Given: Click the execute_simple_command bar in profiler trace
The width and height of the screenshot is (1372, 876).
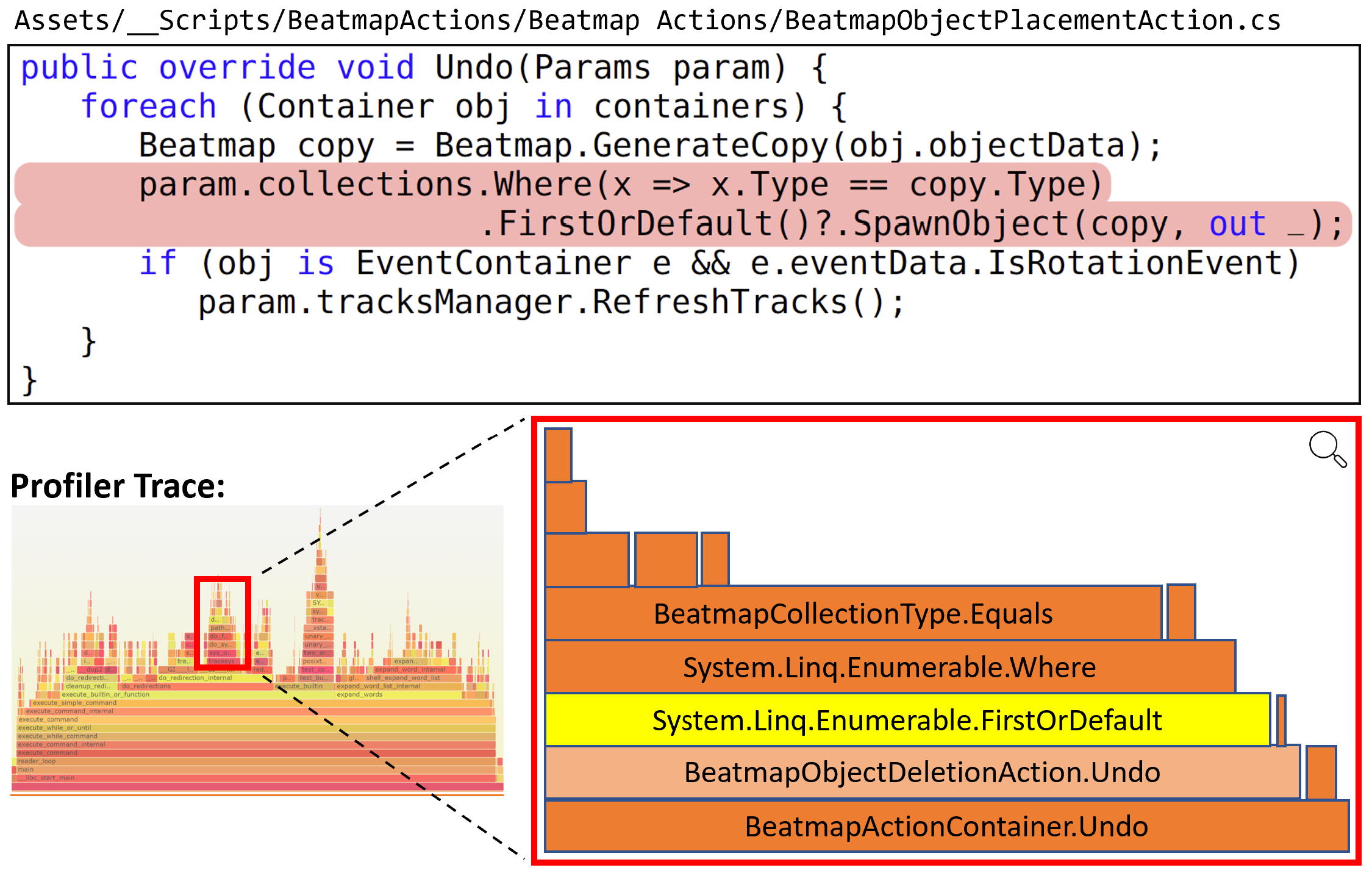Looking at the screenshot, I should click(x=74, y=703).
